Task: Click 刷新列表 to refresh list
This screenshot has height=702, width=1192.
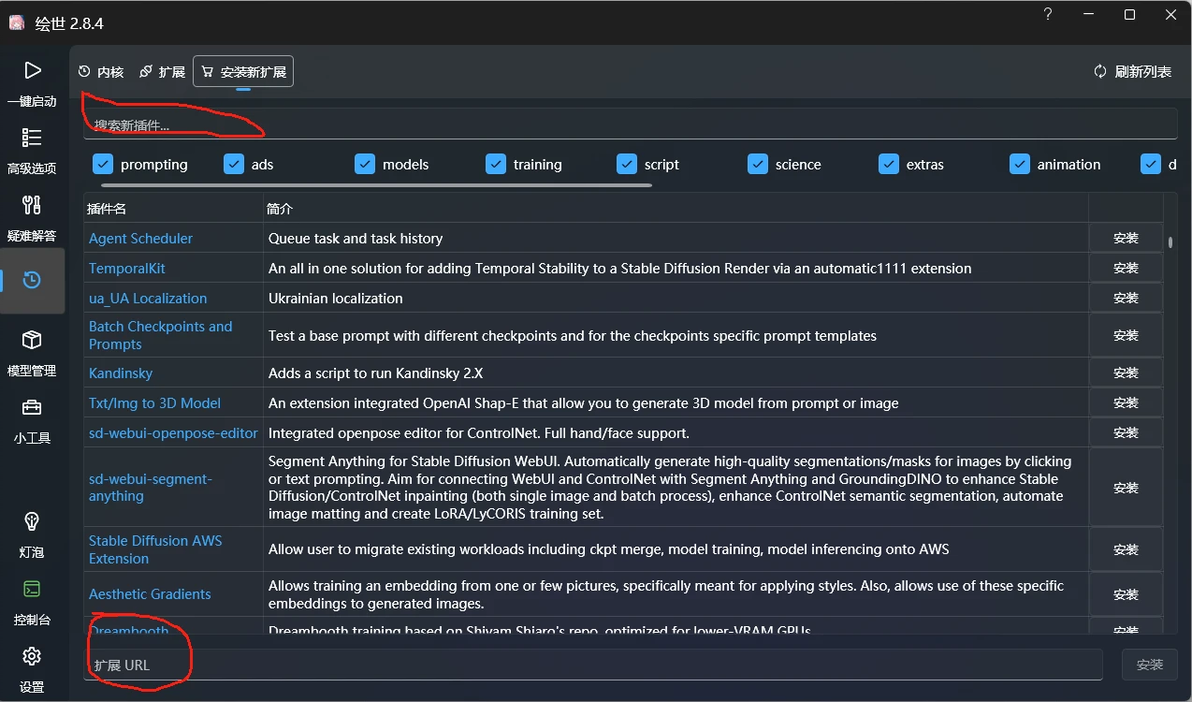Action: pyautogui.click(x=1133, y=71)
